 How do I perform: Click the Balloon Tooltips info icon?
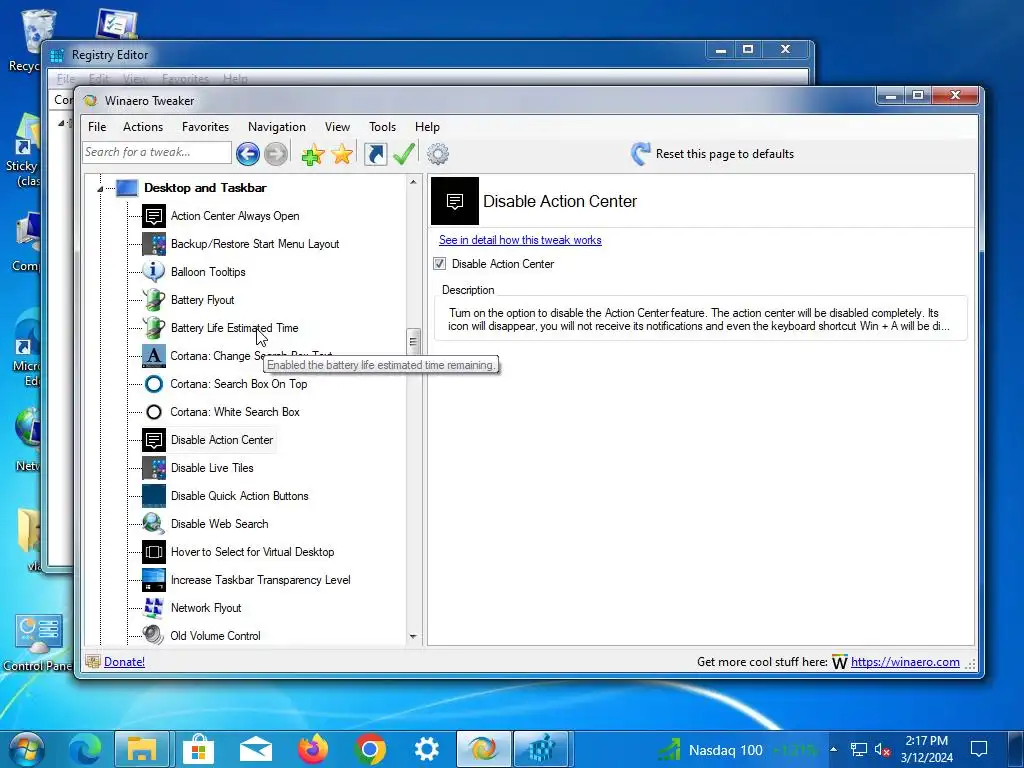[x=154, y=272]
